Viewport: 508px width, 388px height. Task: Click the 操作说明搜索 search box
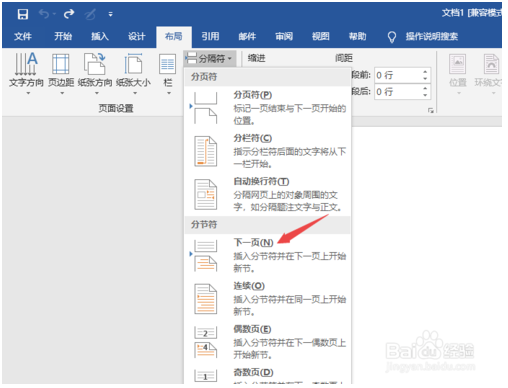pos(432,36)
